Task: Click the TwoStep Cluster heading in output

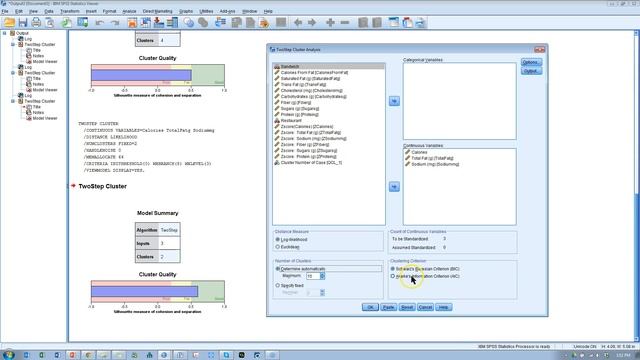Action: (102, 186)
